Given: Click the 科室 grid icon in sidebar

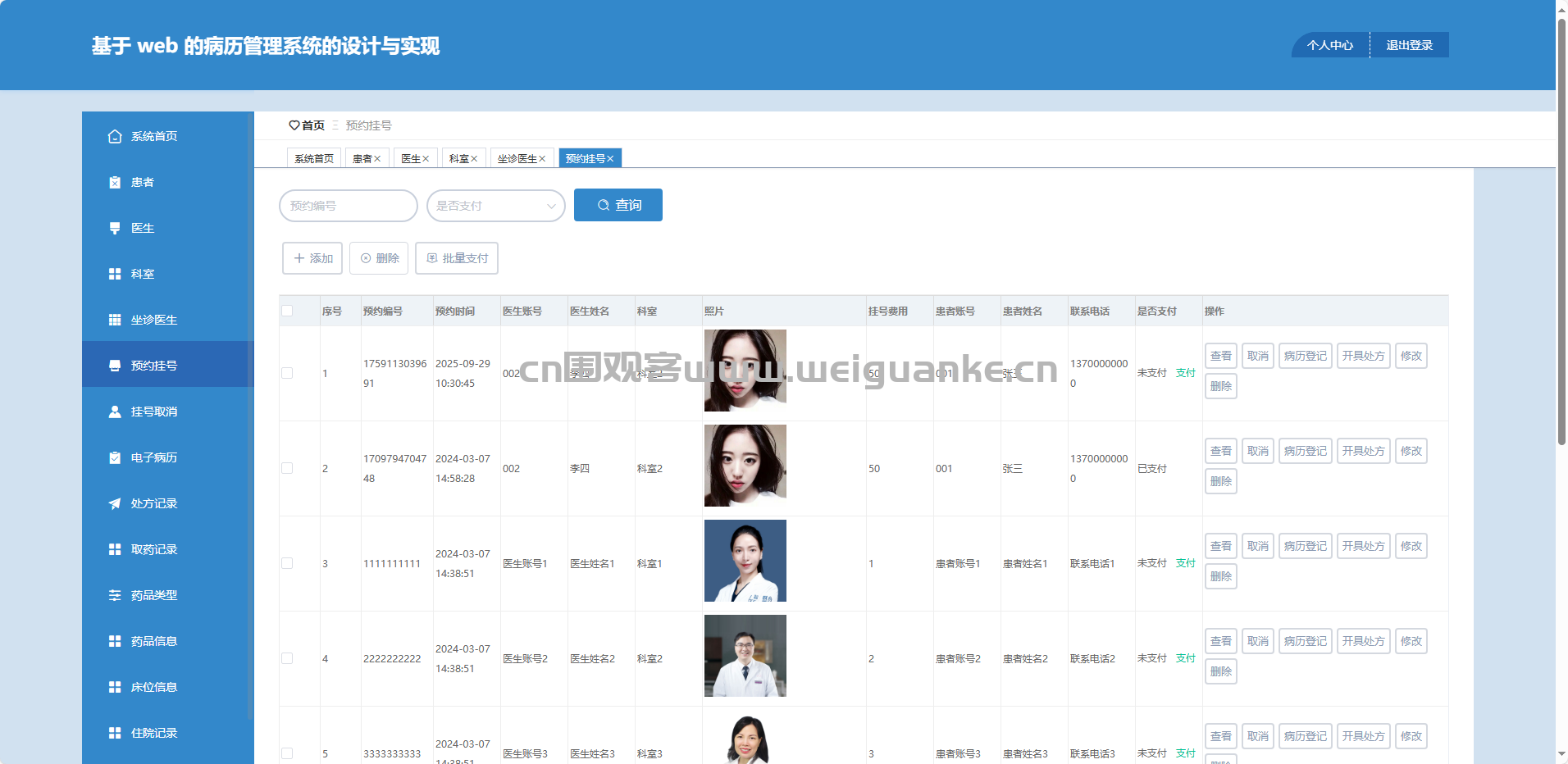Looking at the screenshot, I should [x=115, y=274].
